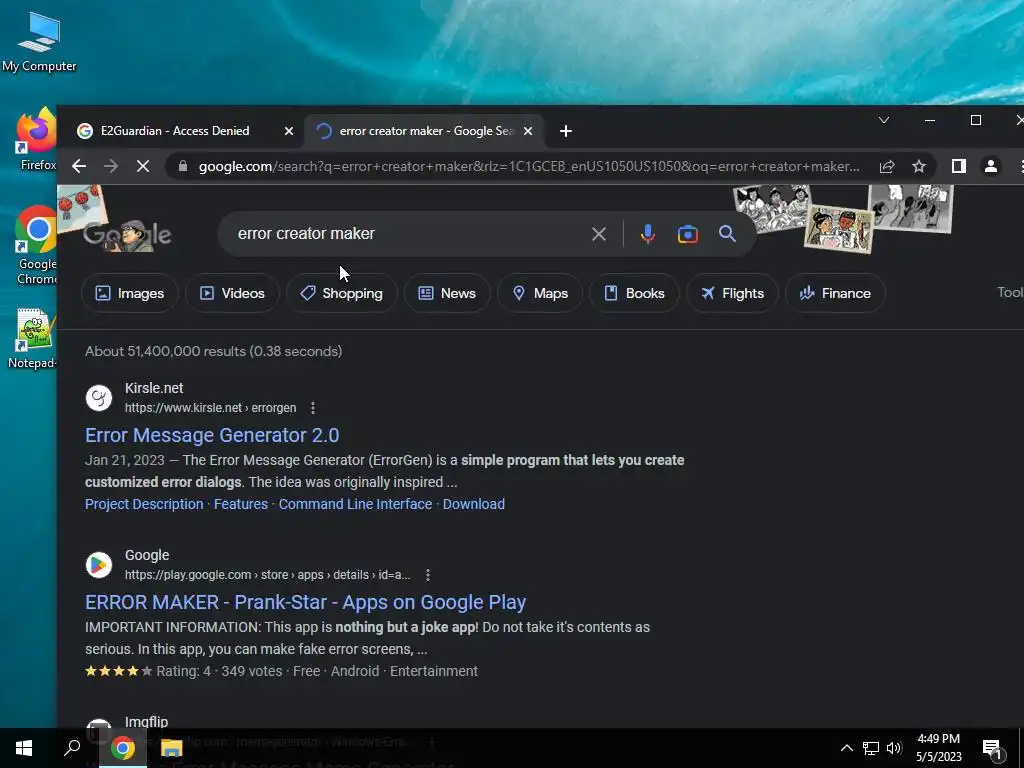The image size is (1024, 768).
Task: Open the Kirsle.net result options menu
Action: tap(313, 408)
